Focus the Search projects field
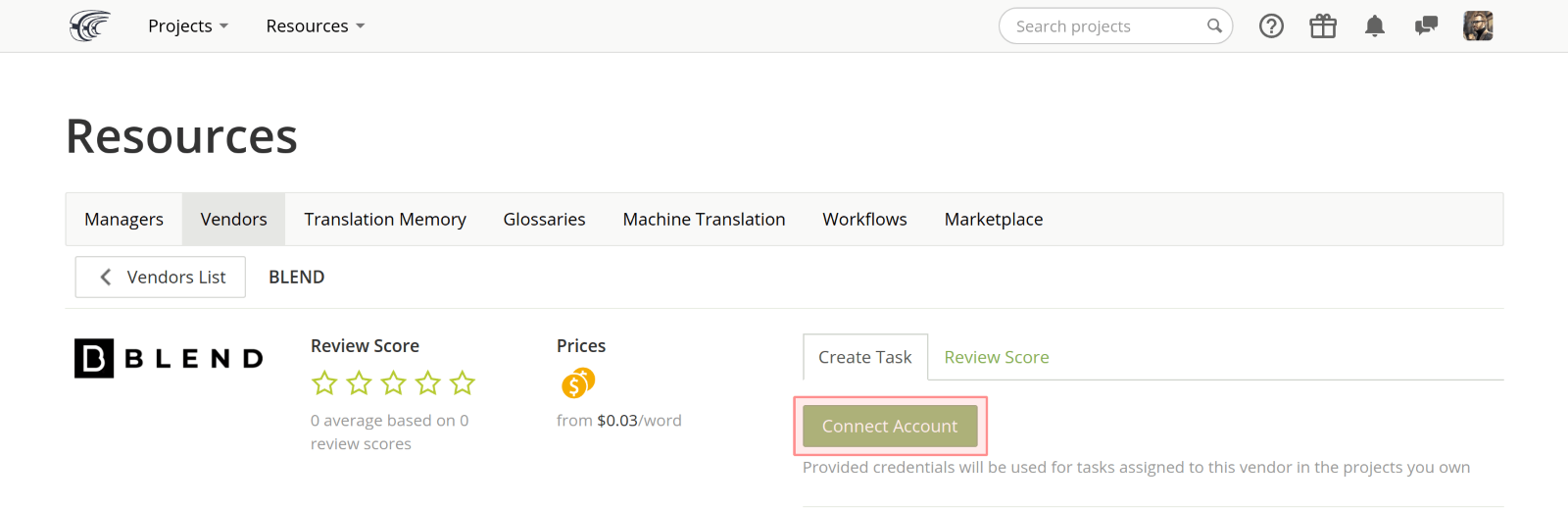The image size is (1568, 508). click(x=1102, y=26)
